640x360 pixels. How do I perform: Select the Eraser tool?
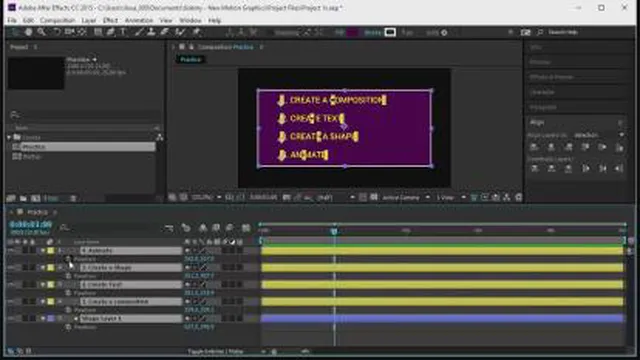point(164,32)
